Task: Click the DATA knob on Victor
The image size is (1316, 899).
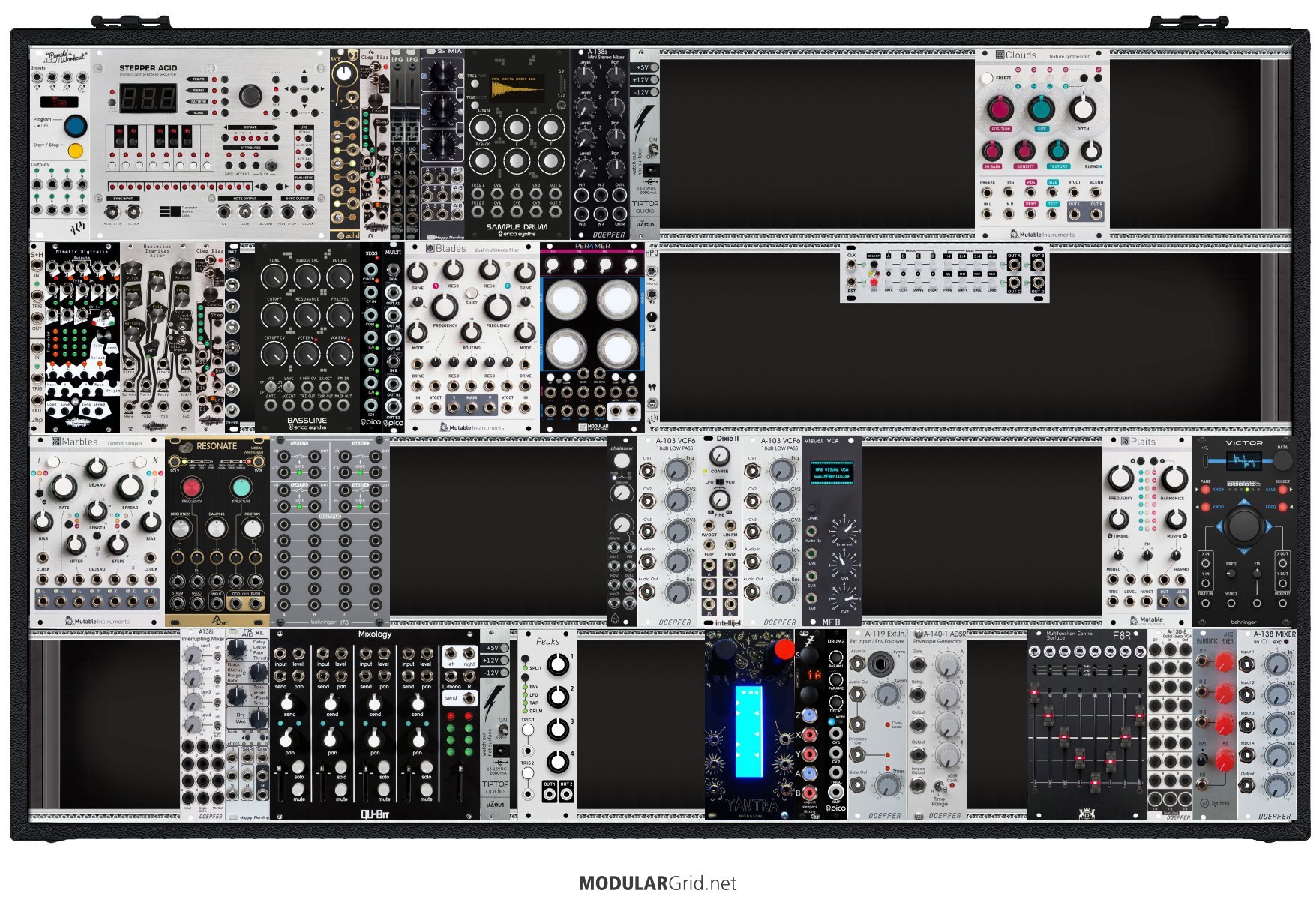Action: pyautogui.click(x=1282, y=460)
